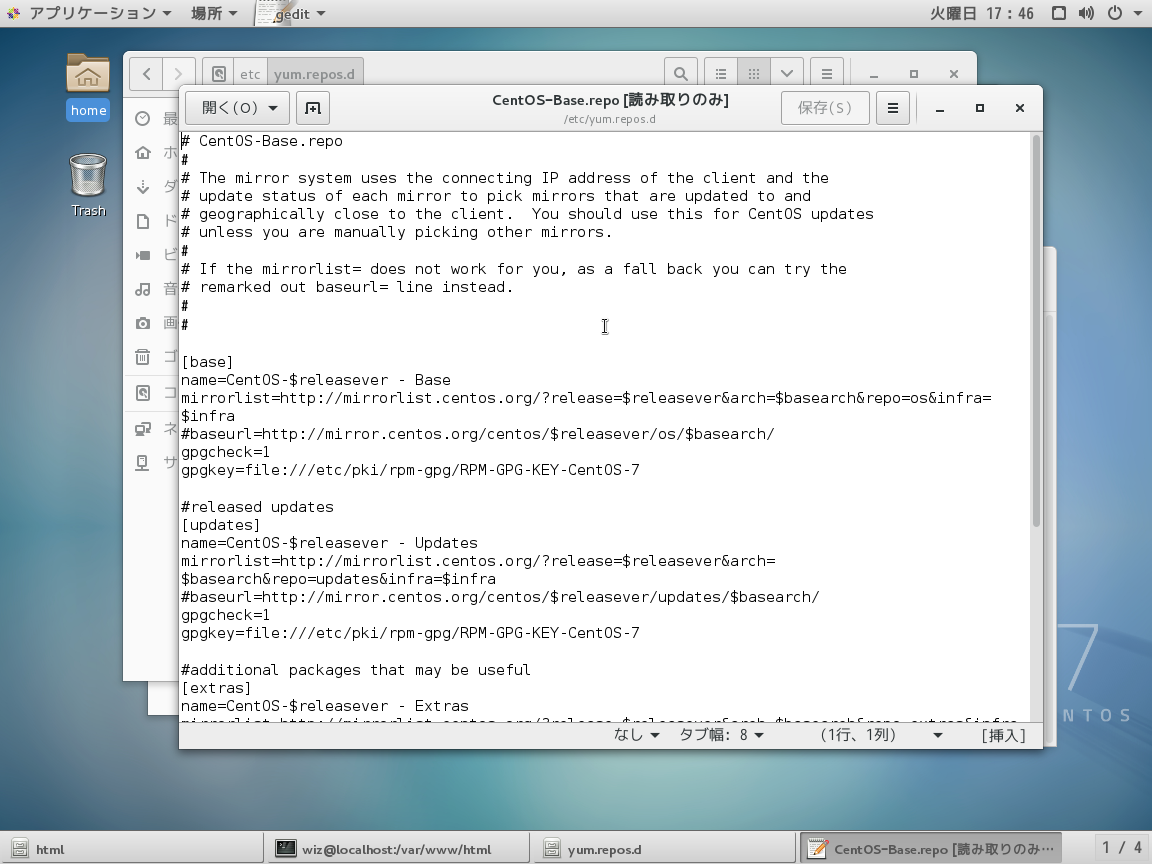Click the clock 火曜日 17:46
Screen dimensions: 1152x864
pyautogui.click(x=982, y=13)
